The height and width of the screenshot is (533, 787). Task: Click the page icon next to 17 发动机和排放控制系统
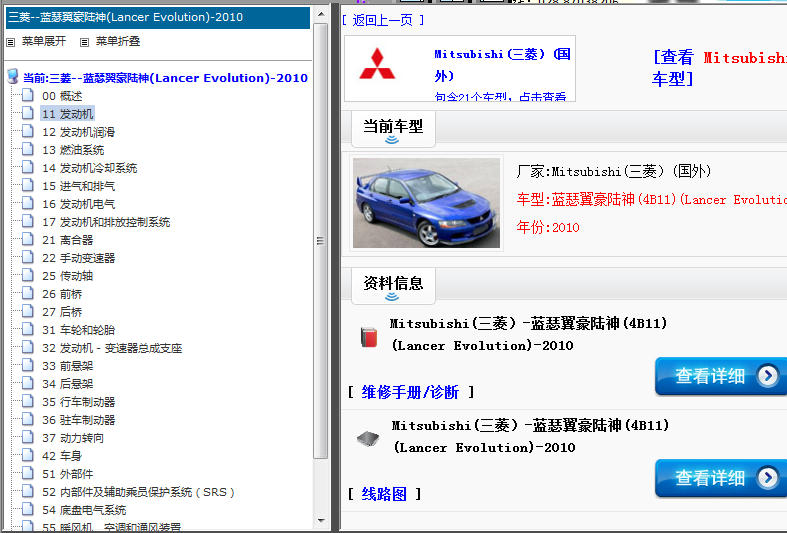click(28, 222)
